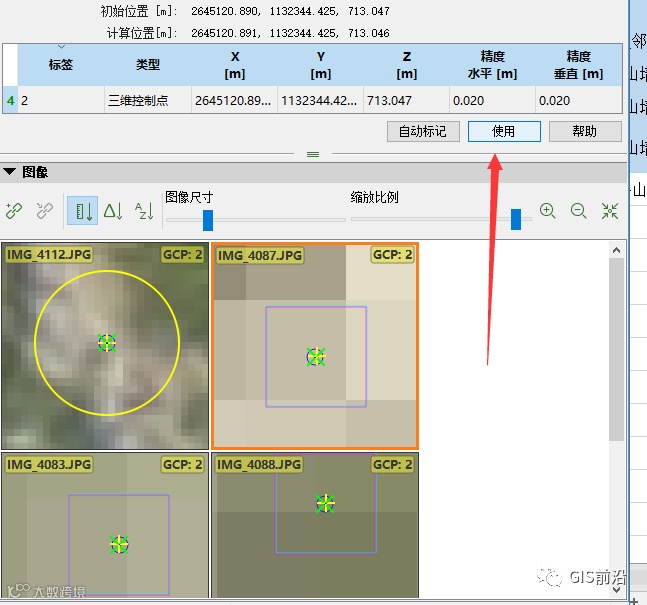Select the 三维控制点 type cell
This screenshot has width=647, height=605.
coord(148,100)
